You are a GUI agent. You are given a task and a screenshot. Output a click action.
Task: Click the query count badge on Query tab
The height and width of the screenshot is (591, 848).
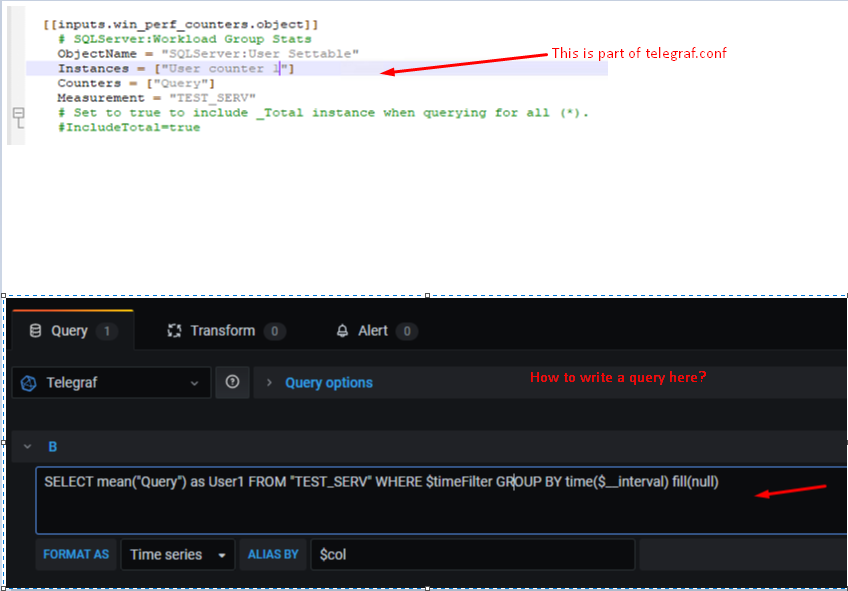(x=105, y=330)
